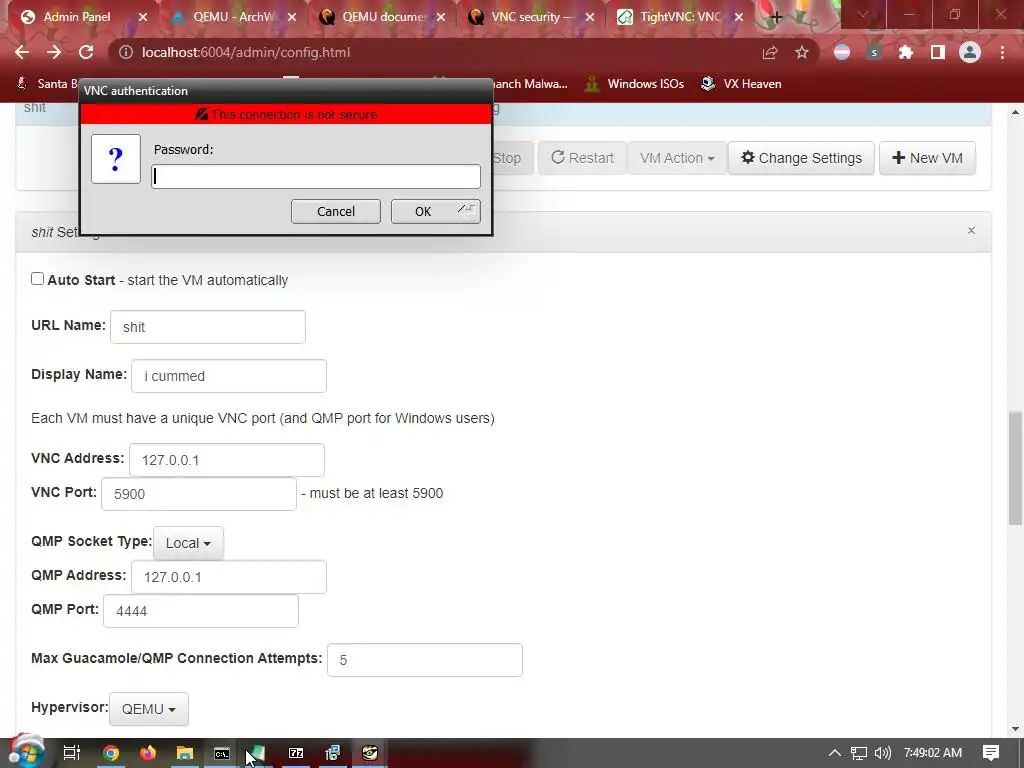
Task: Open the Extensions puzzle piece menu
Action: click(x=906, y=53)
